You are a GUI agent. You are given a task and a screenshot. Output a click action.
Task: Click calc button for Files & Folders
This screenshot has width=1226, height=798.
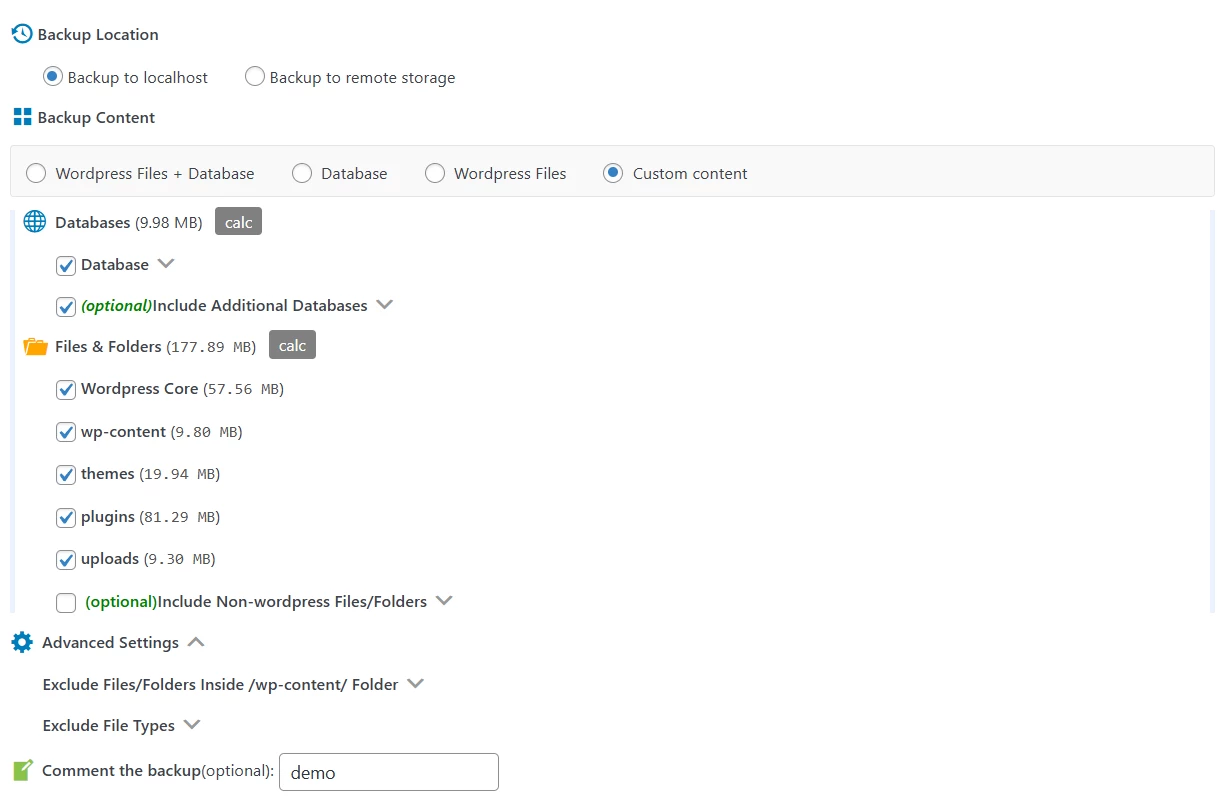[x=292, y=346]
